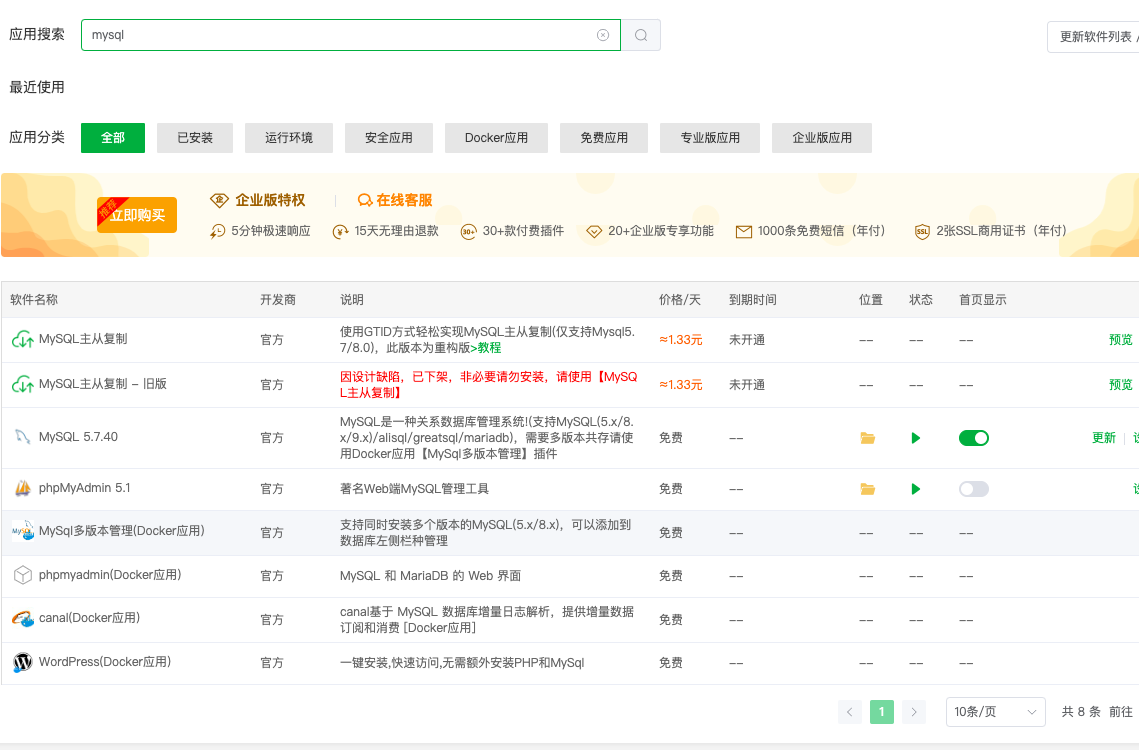
Task: Show the 企业版应用 category
Action: (x=822, y=138)
